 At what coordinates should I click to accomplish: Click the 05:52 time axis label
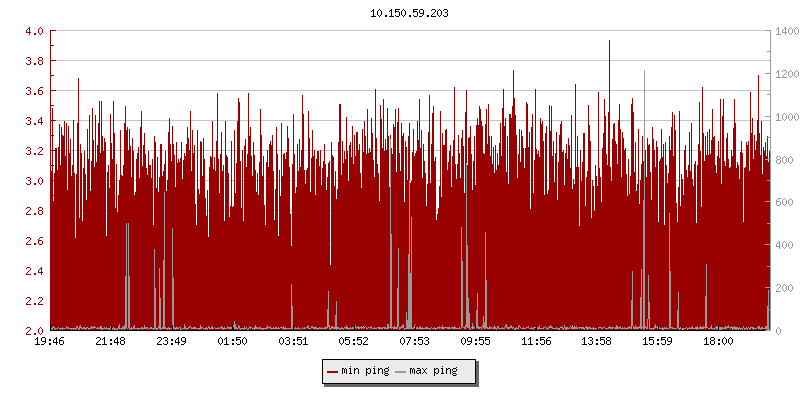pyautogui.click(x=353, y=342)
